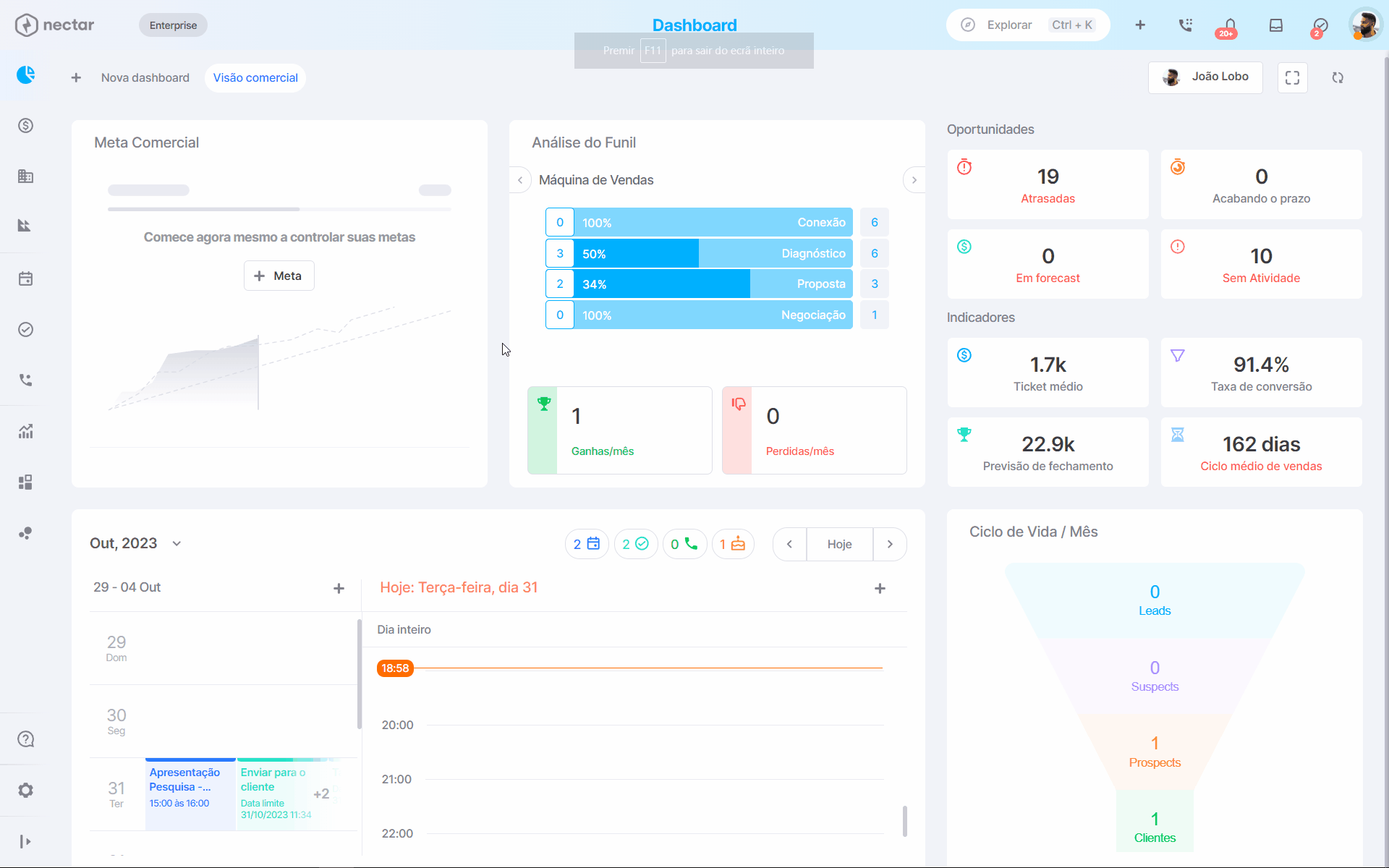Open the calendar icon in left sidebar

click(25, 278)
